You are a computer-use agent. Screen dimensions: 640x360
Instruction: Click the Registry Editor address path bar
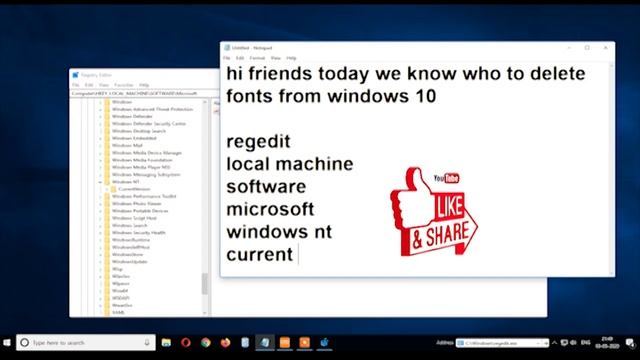click(x=144, y=93)
